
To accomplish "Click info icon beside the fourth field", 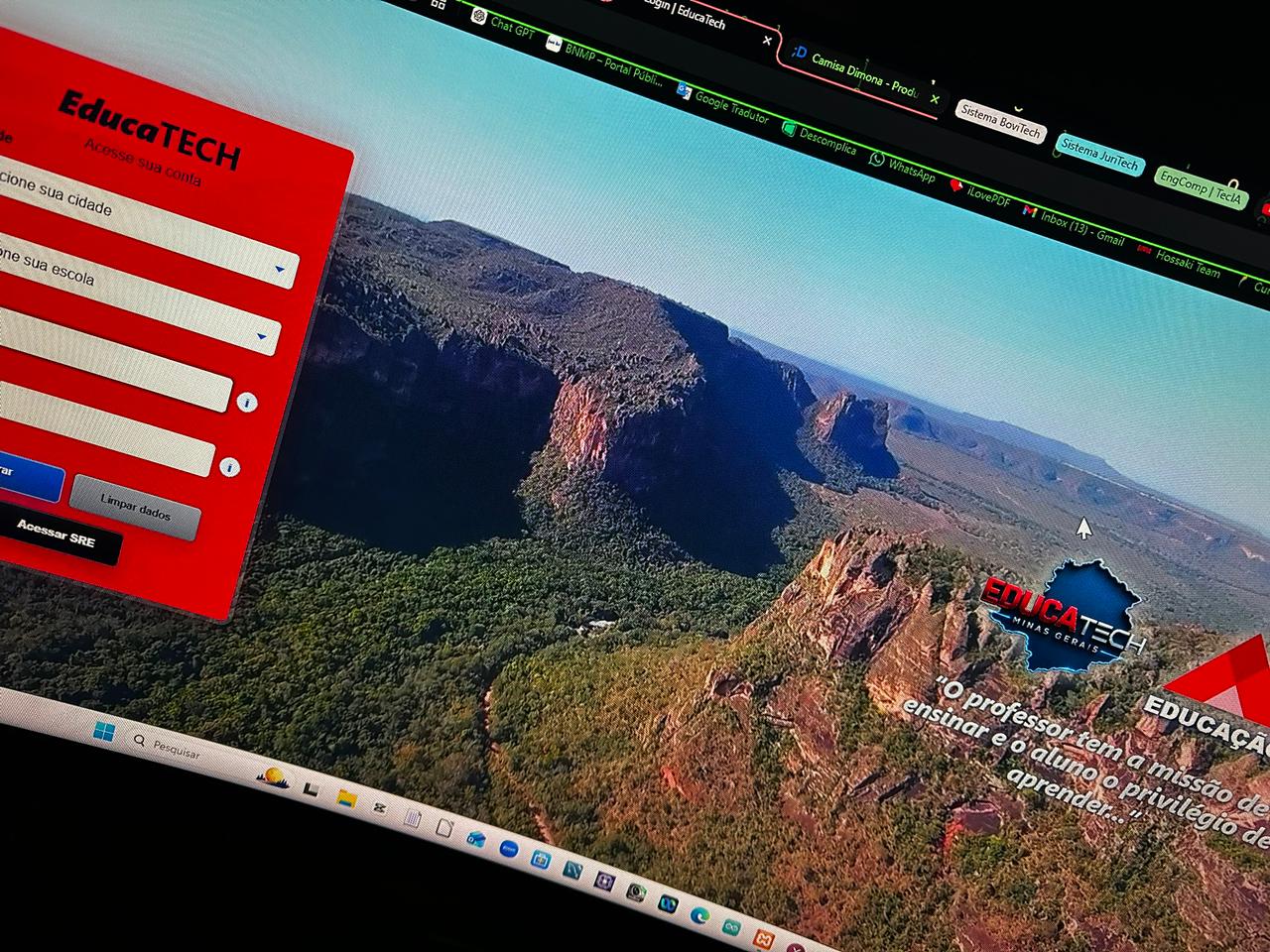I will tap(229, 466).
